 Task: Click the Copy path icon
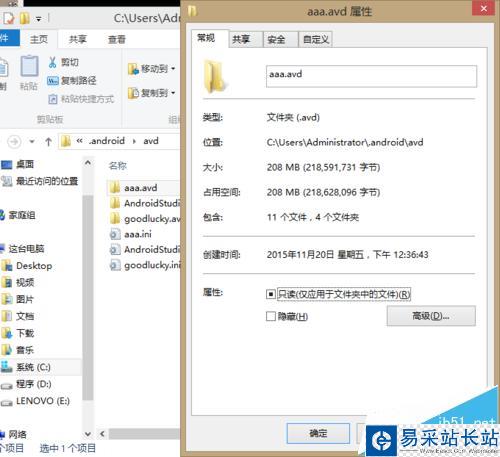point(53,81)
